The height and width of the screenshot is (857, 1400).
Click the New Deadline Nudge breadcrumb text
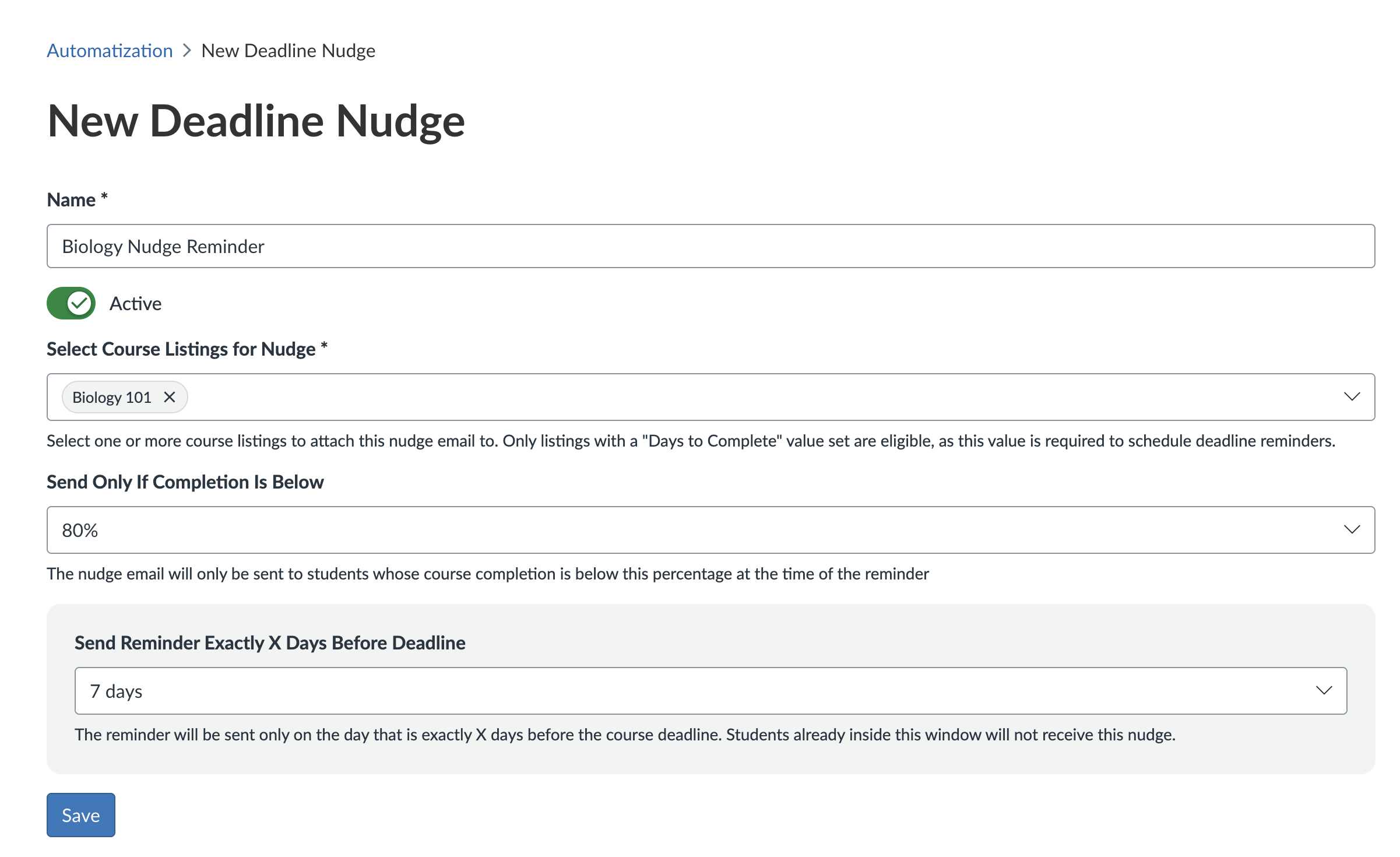pyautogui.click(x=288, y=51)
